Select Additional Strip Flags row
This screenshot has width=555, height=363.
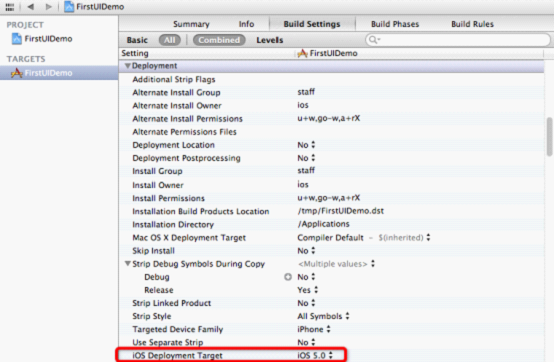[x=174, y=79]
